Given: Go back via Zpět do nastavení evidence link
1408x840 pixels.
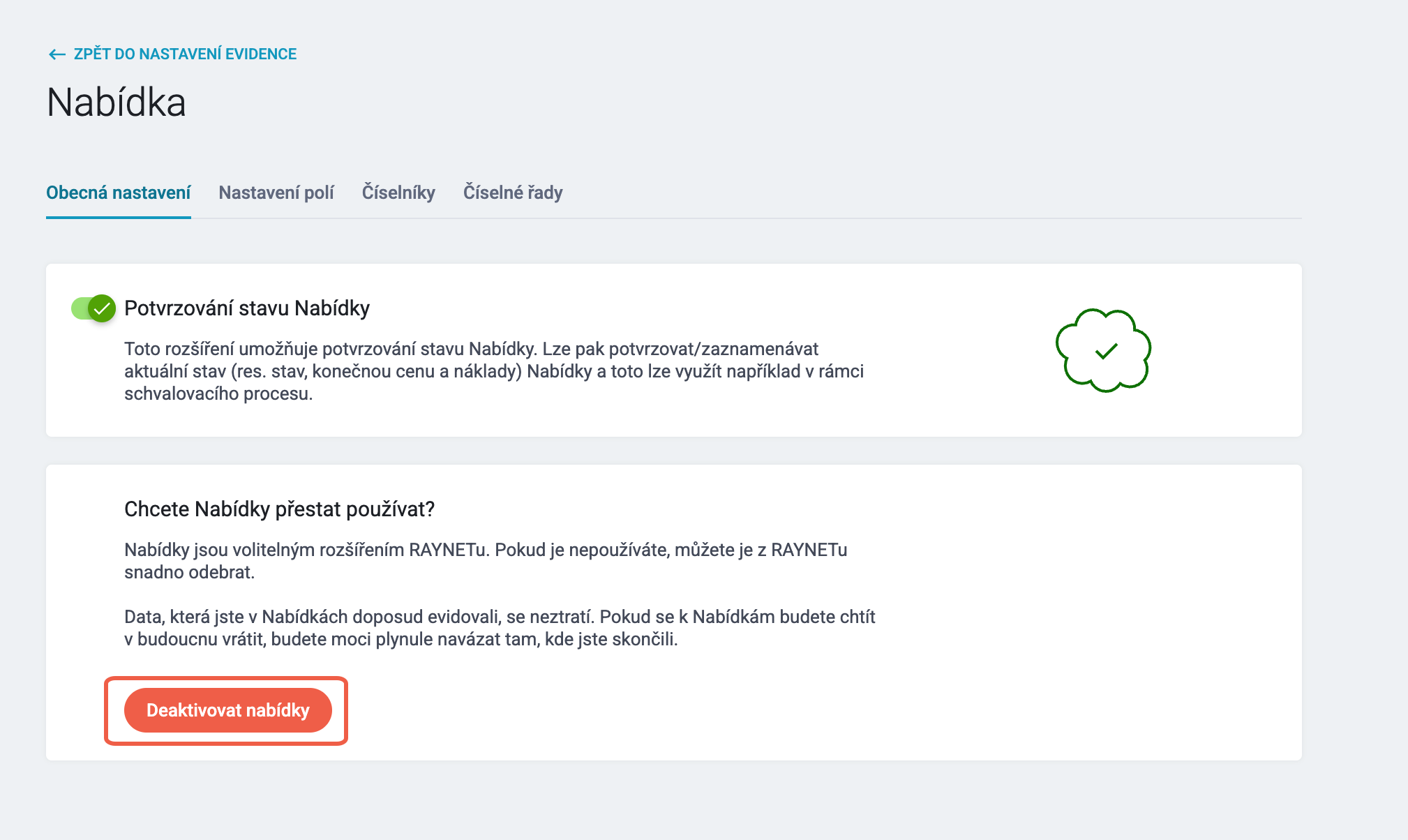Looking at the screenshot, I should 172,54.
